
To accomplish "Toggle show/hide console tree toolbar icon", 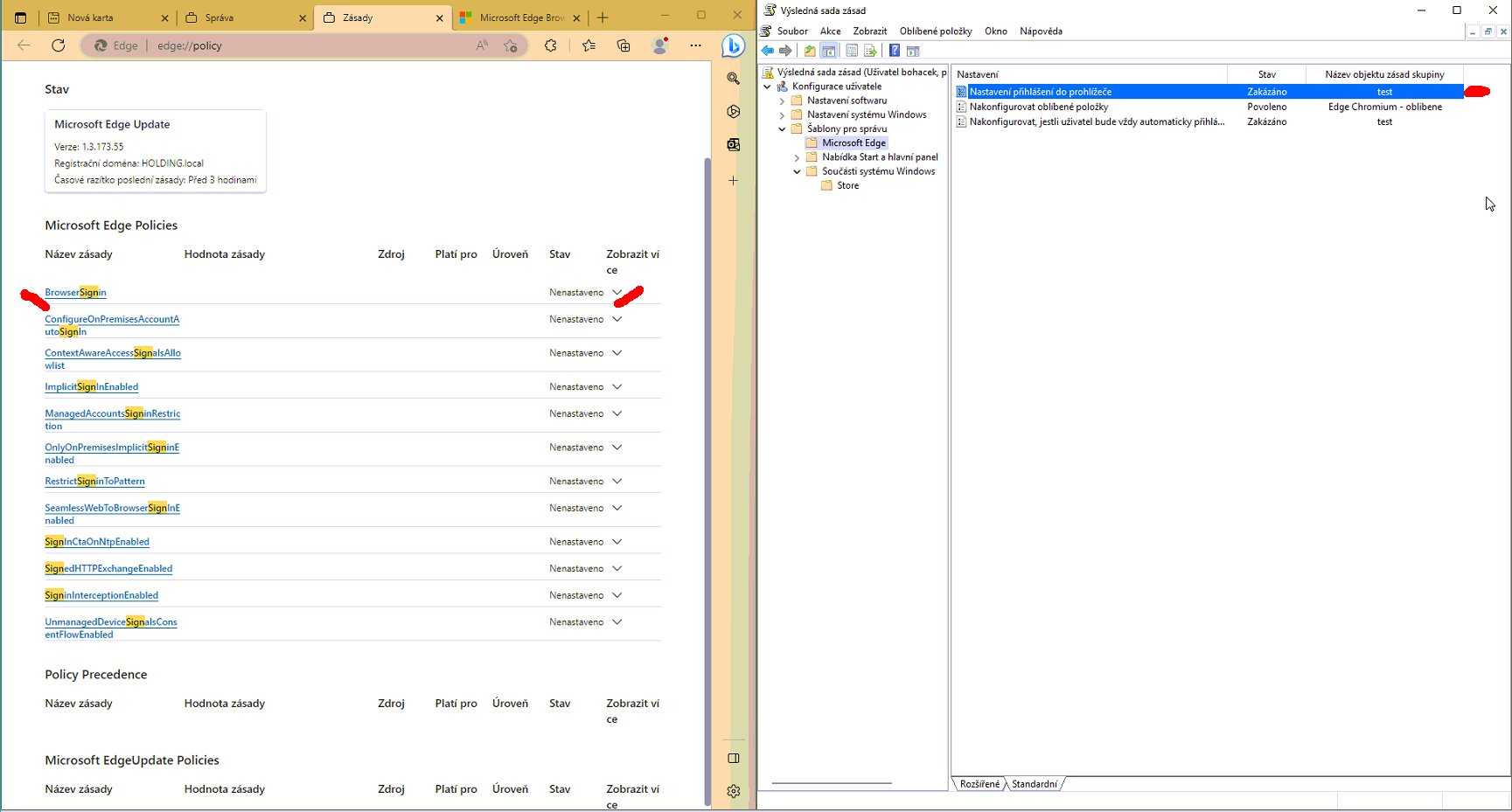I will (828, 51).
